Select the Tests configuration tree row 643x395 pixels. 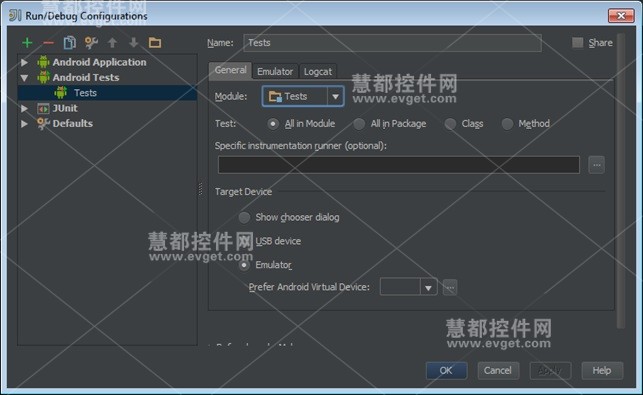[107, 93]
